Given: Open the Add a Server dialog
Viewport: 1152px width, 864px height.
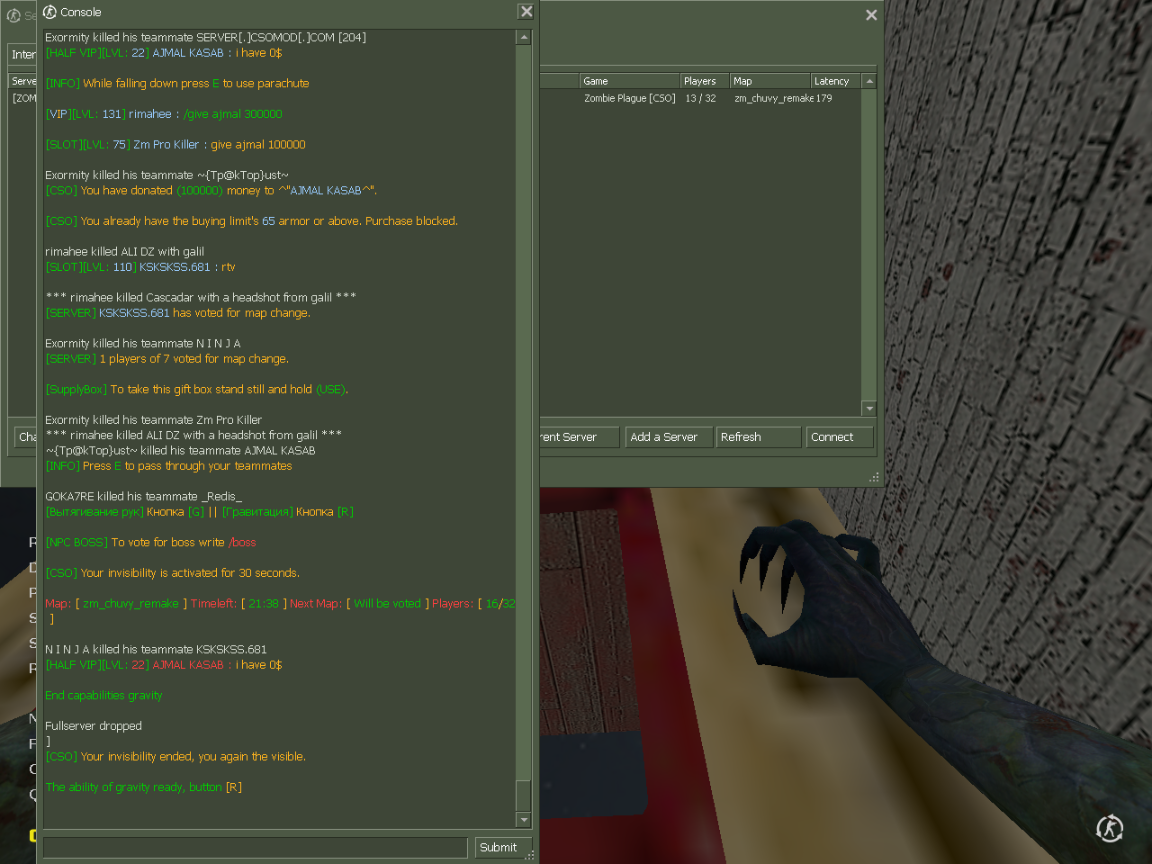Looking at the screenshot, I should [x=668, y=437].
